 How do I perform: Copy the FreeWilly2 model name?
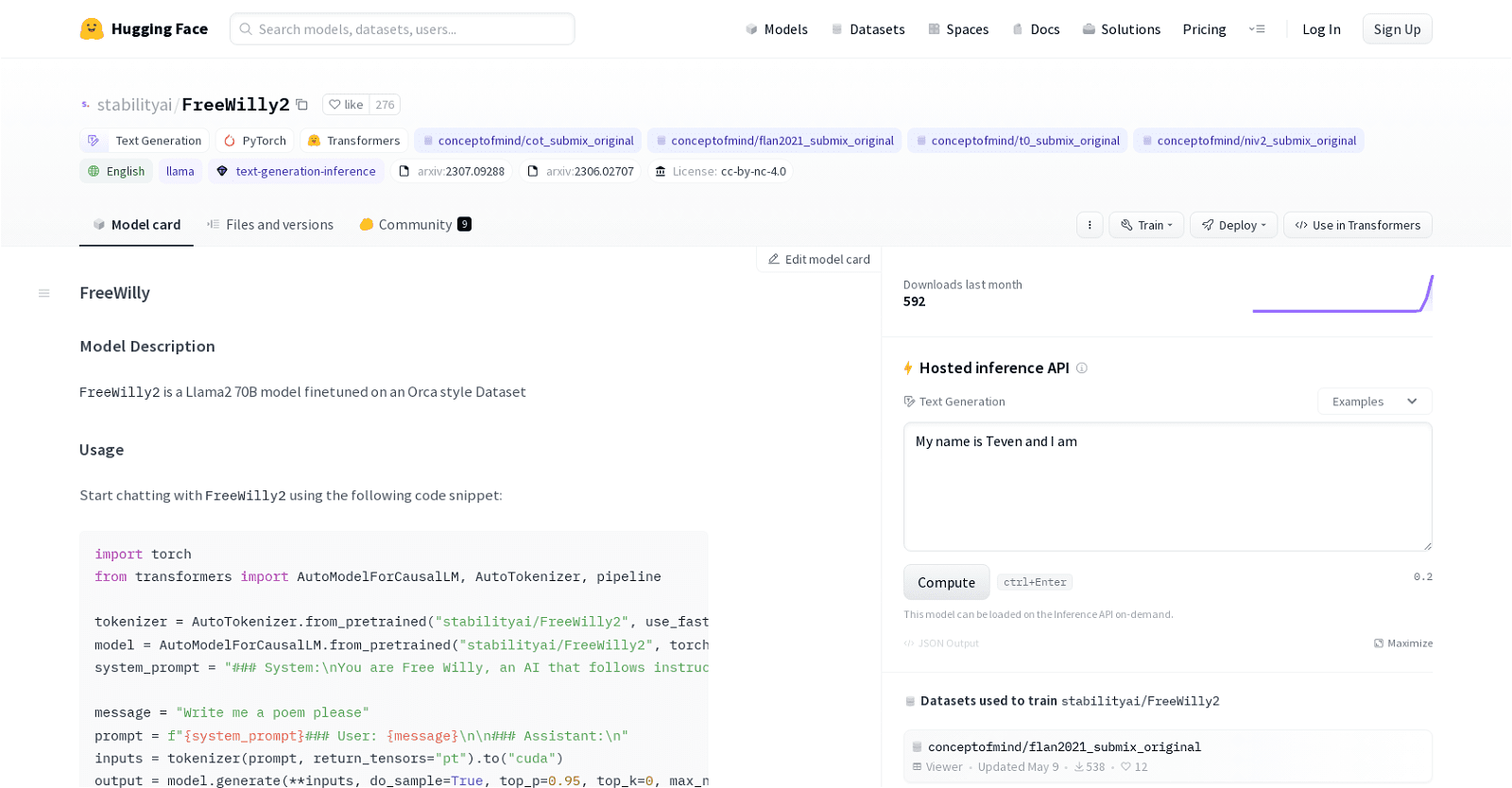pos(302,105)
